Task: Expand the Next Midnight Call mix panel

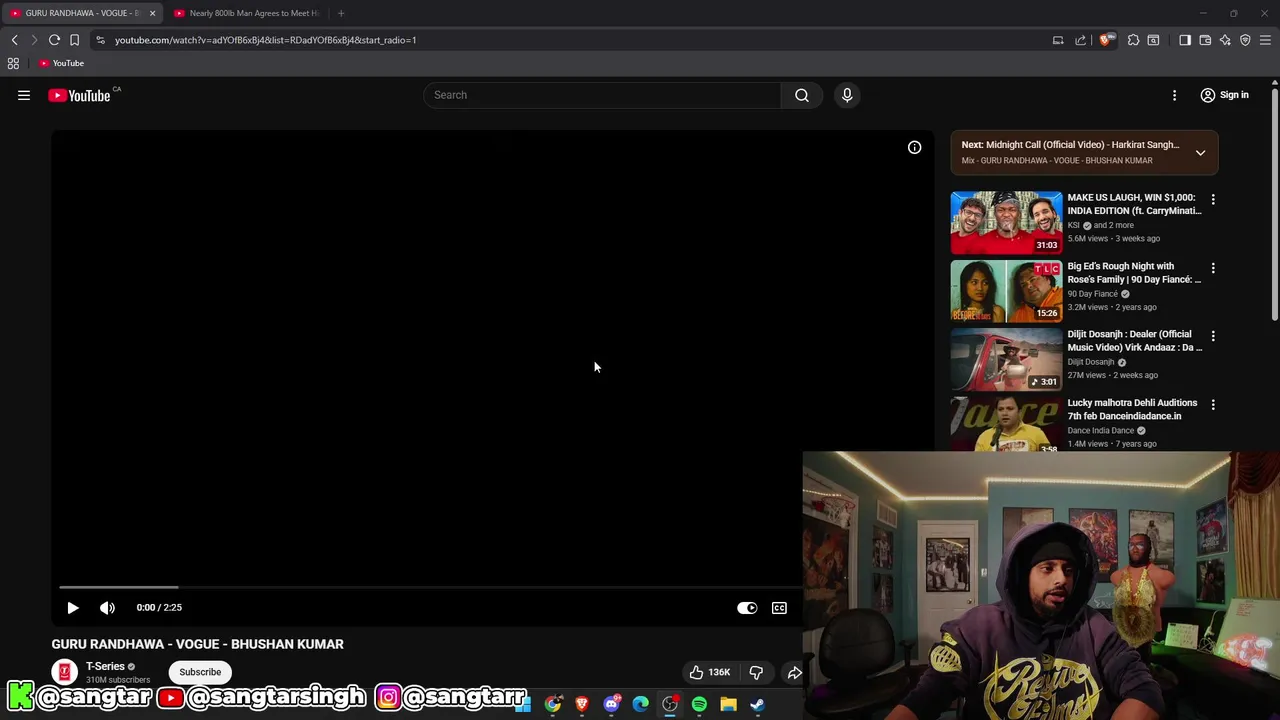Action: coord(1200,153)
